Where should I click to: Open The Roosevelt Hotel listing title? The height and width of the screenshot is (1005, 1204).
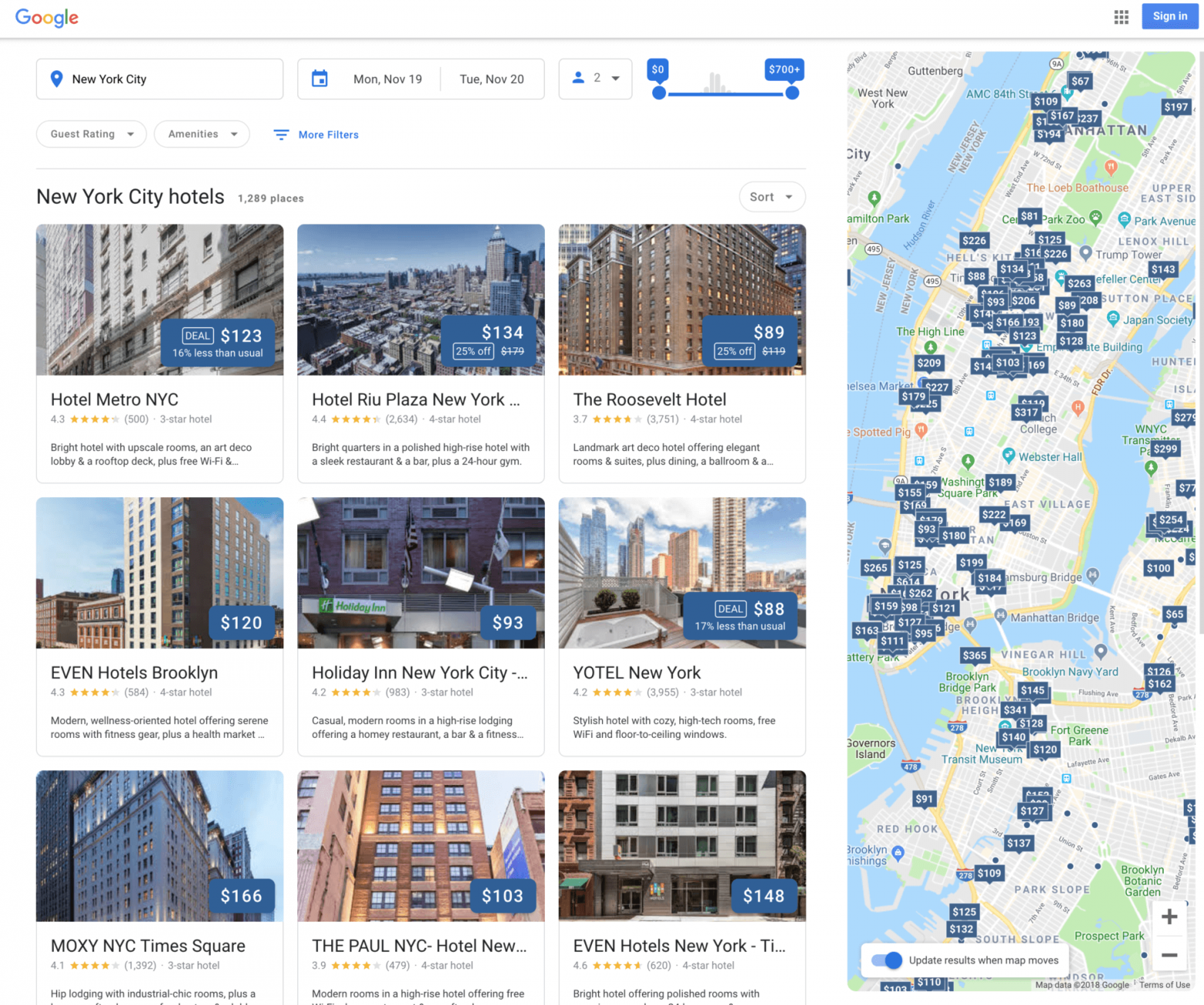click(649, 400)
